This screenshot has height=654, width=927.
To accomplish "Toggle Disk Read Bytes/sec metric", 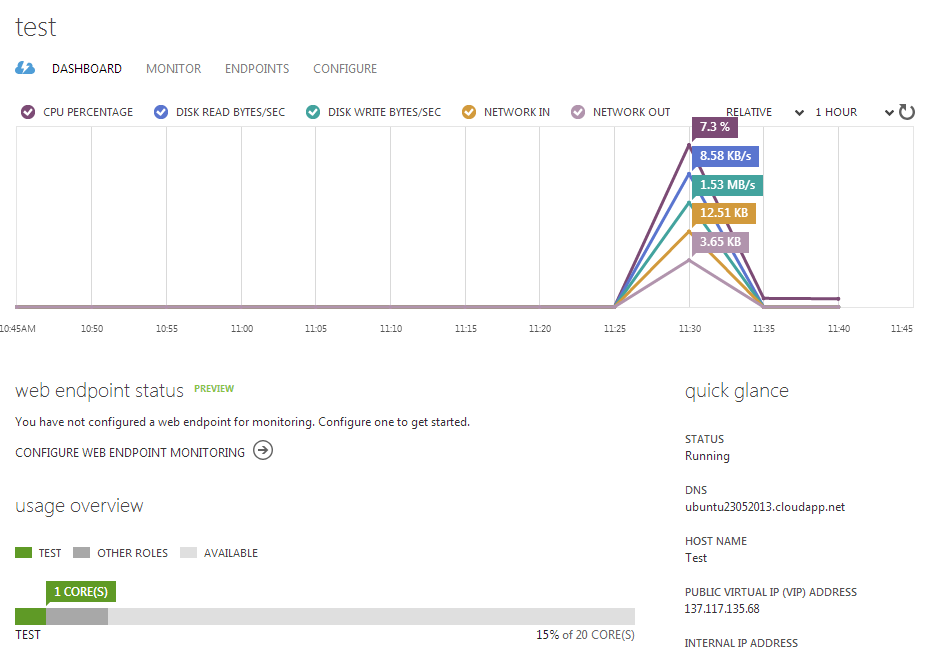I will [x=161, y=112].
